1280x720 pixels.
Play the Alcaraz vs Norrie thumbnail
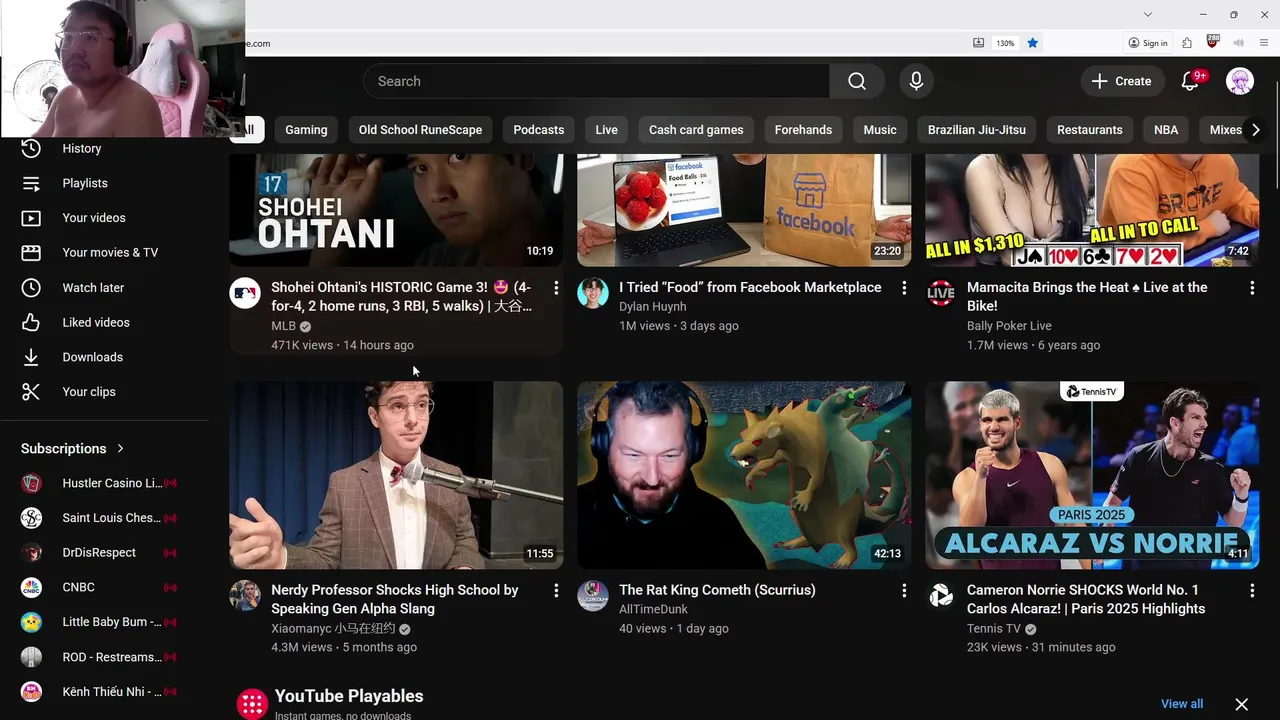[x=1092, y=475]
